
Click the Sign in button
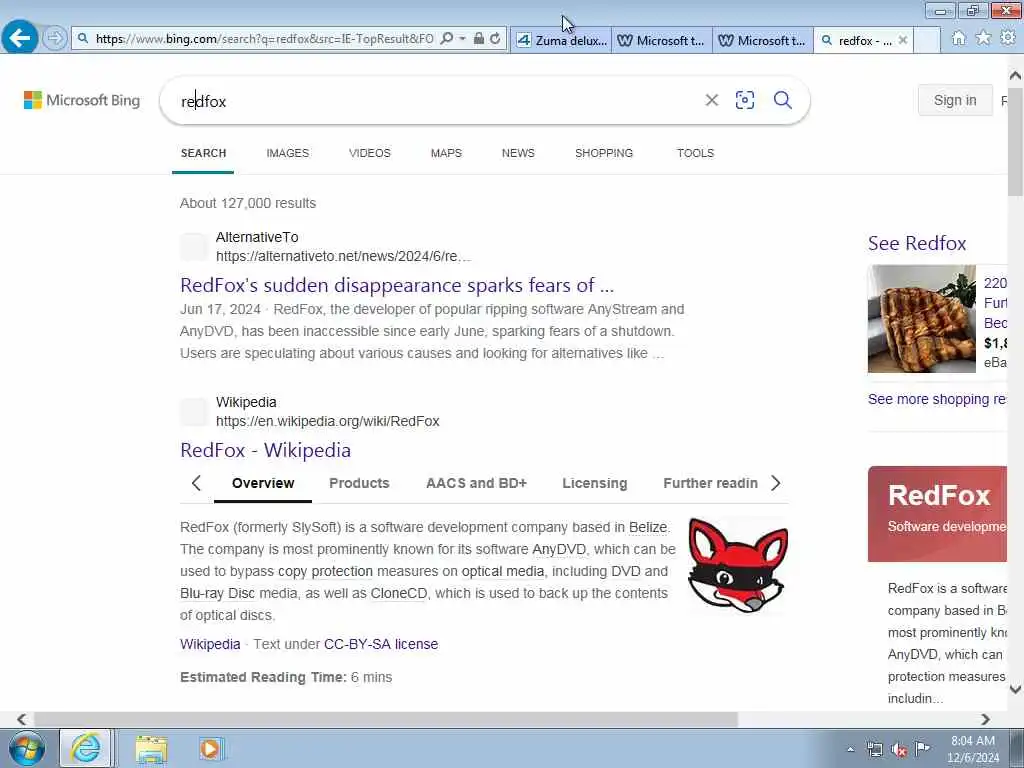[955, 100]
